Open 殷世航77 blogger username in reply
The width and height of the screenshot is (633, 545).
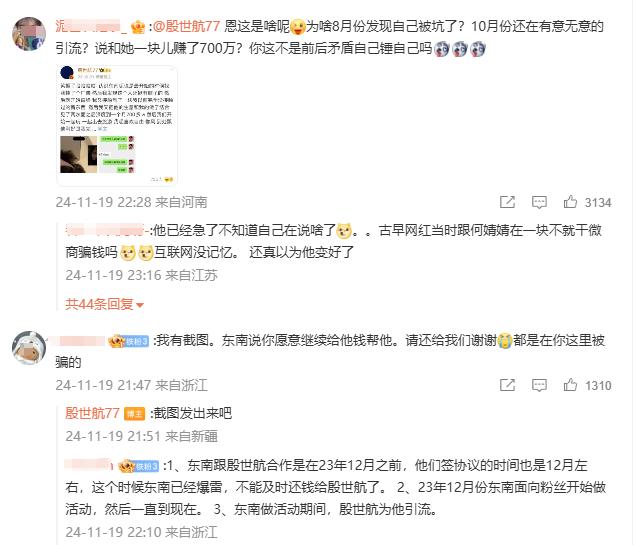click(x=92, y=413)
